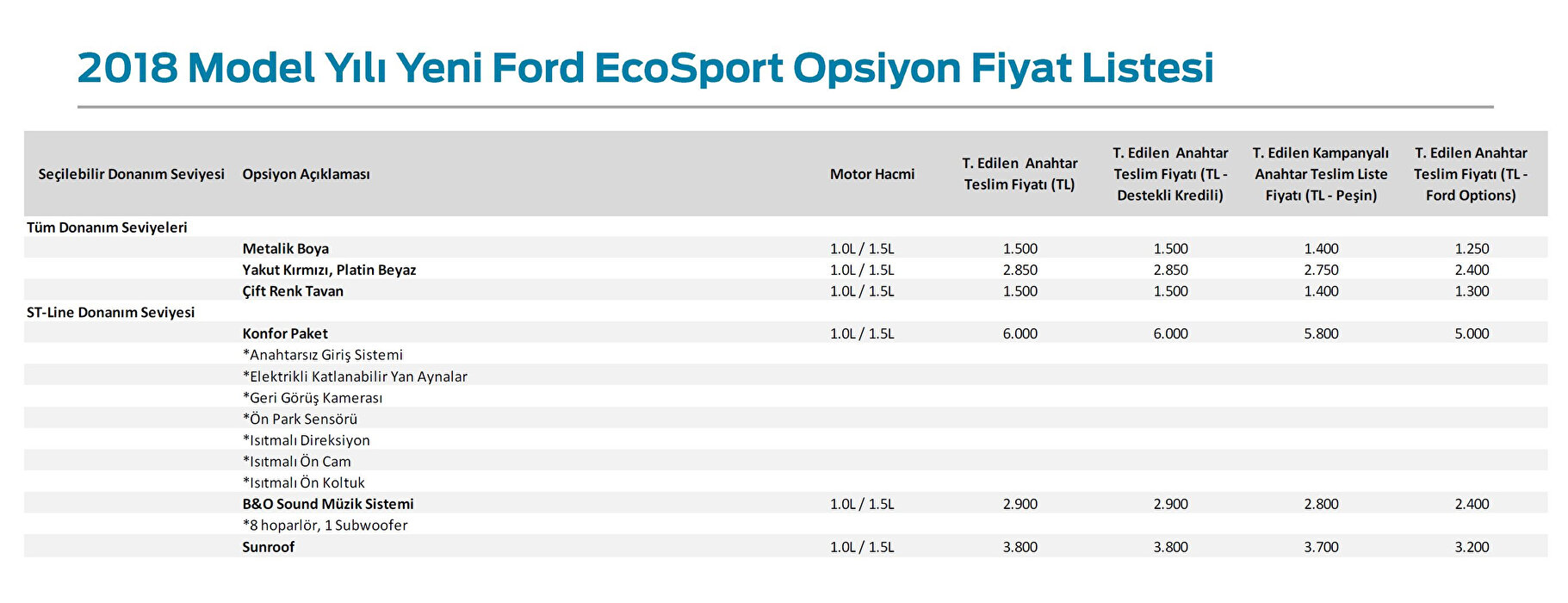Select the 5.800 price in Konfor Paket row
Screen dimensions: 1568x603
1321,333
